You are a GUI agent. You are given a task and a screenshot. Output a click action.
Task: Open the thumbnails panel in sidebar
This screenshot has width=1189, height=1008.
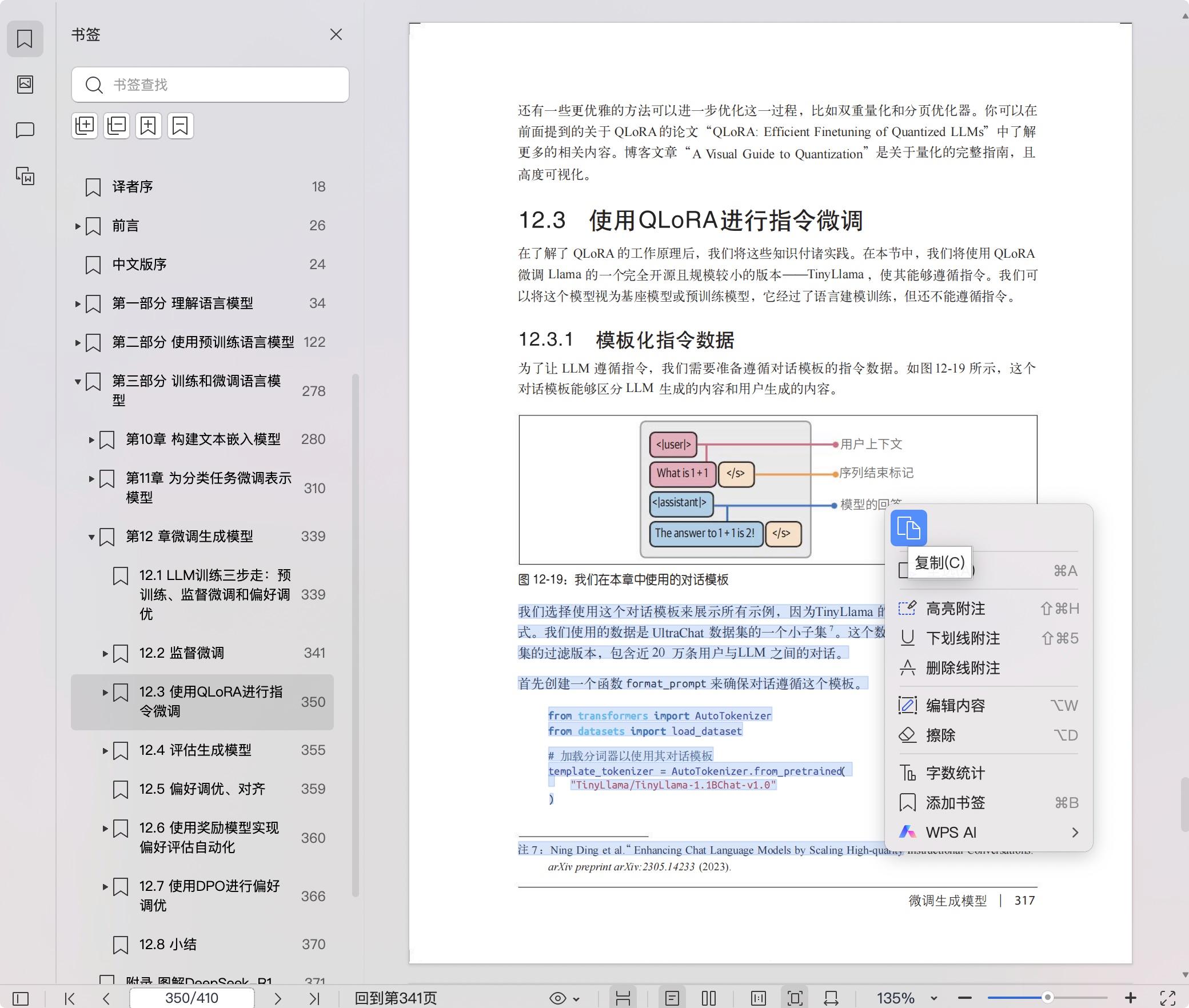pyautogui.click(x=25, y=85)
